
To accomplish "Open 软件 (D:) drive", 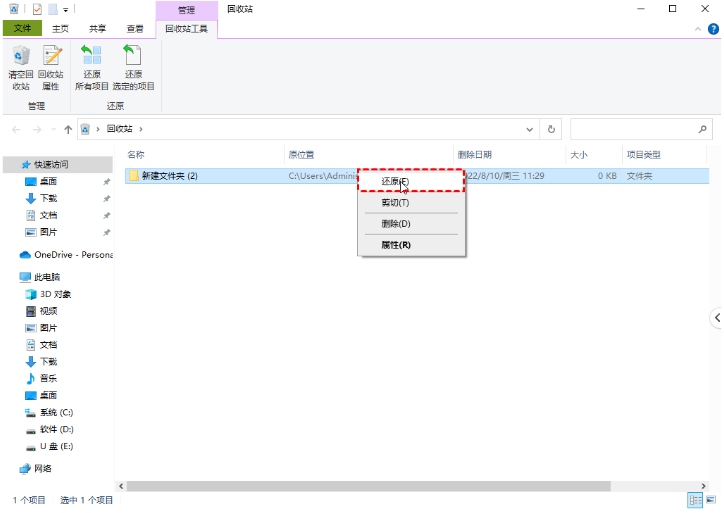I will tap(56, 429).
